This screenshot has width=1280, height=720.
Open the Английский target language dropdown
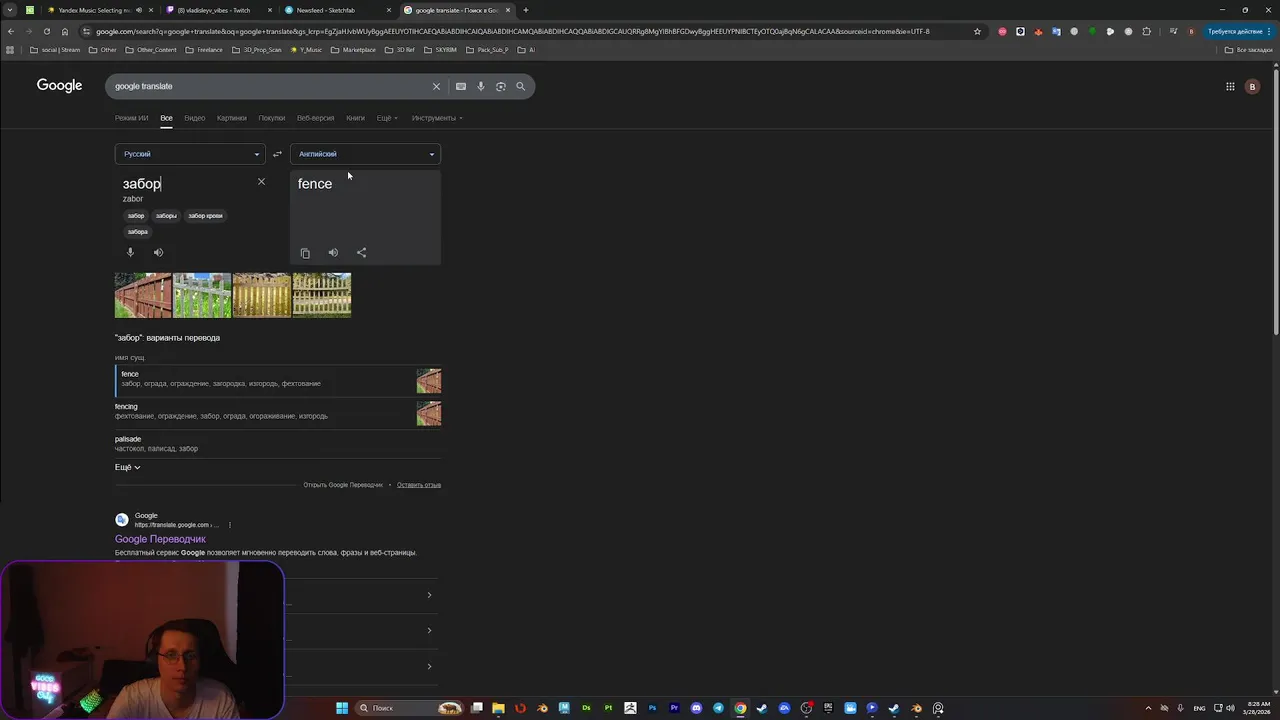365,154
